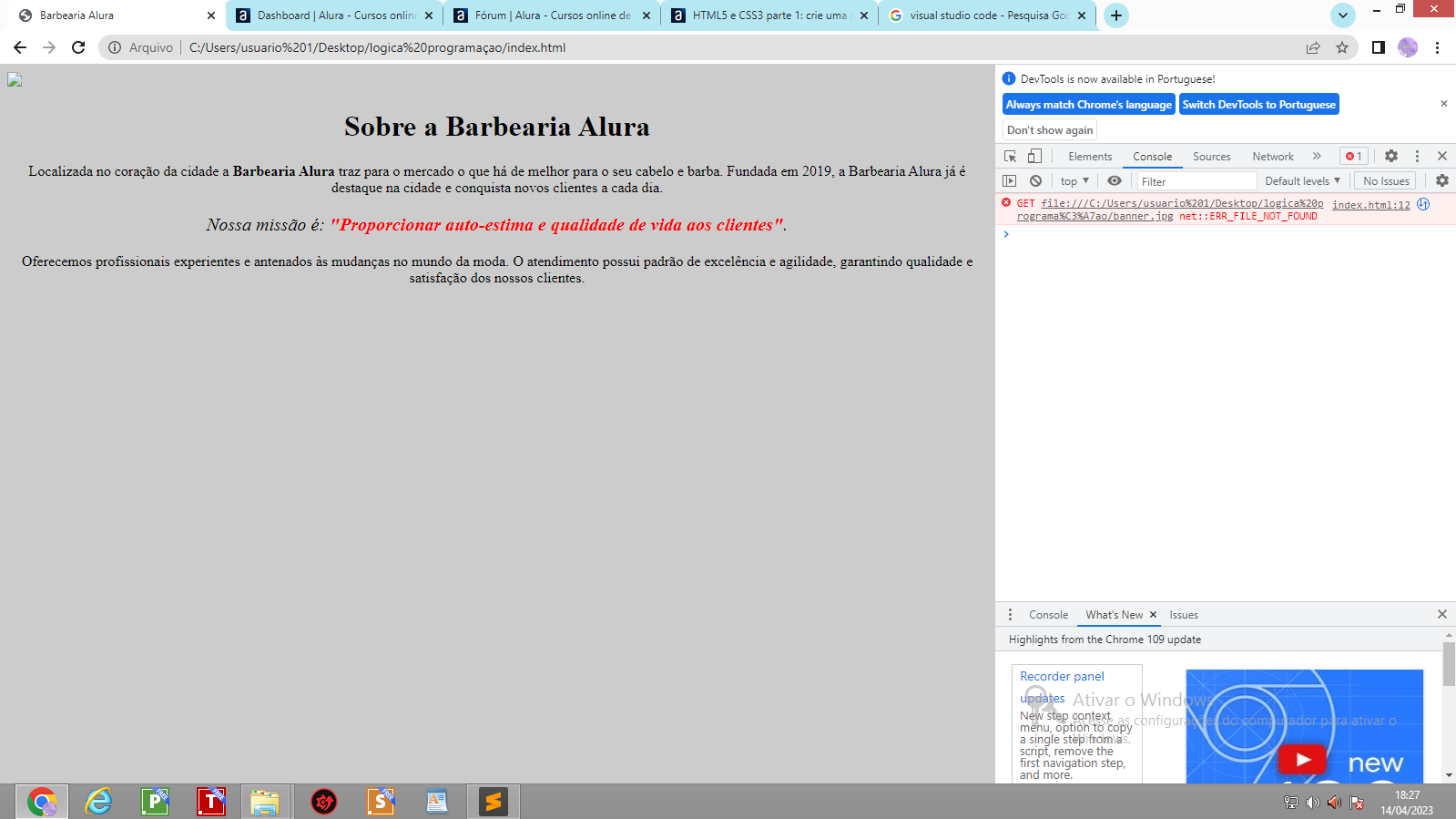
Task: Click the What's New drawer scrollbar thumb
Action: coord(1449,663)
